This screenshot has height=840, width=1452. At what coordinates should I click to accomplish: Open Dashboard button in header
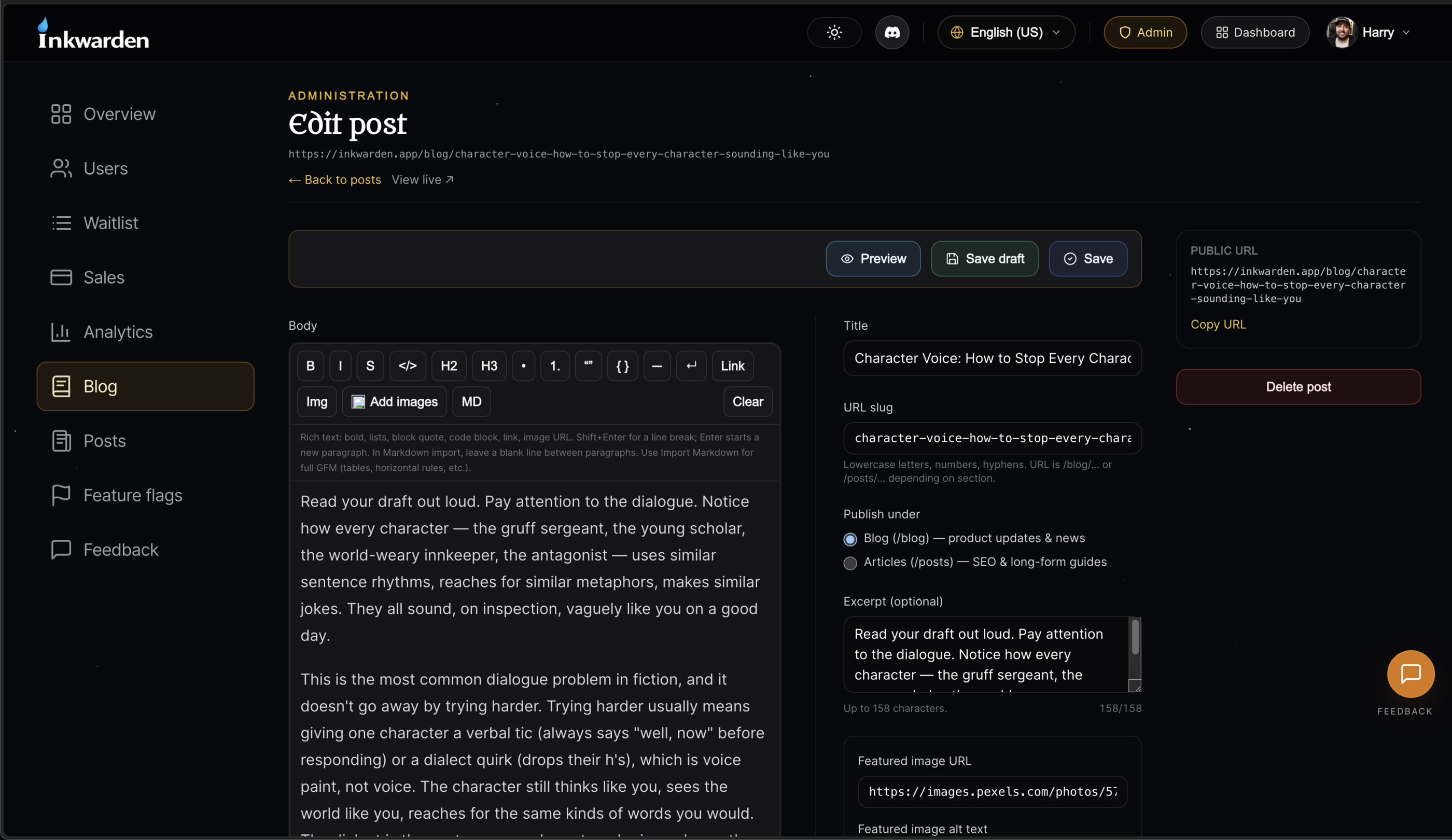point(1255,32)
